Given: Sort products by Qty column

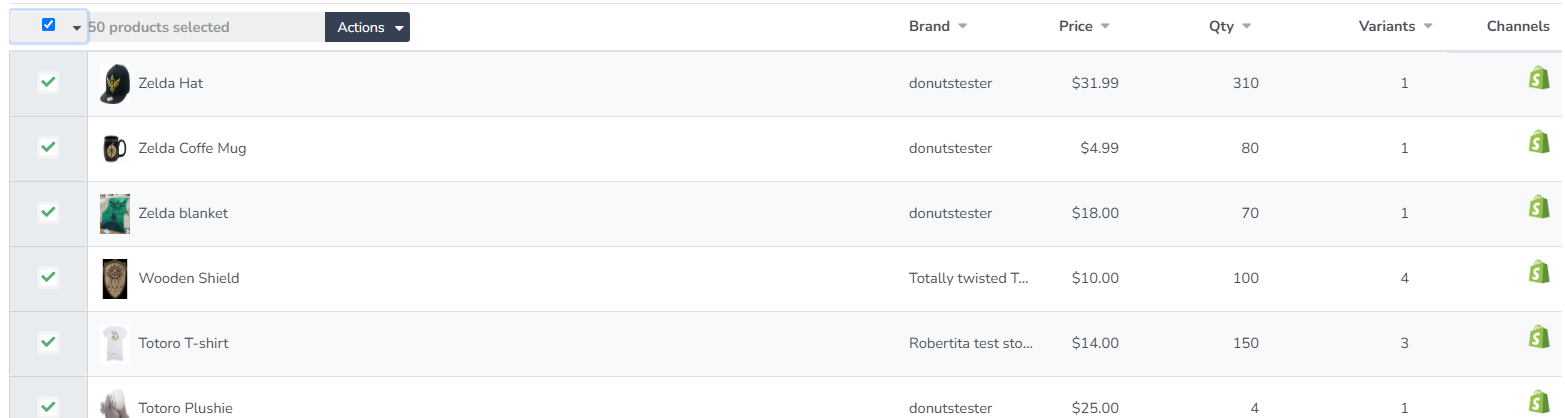Looking at the screenshot, I should [x=1230, y=27].
